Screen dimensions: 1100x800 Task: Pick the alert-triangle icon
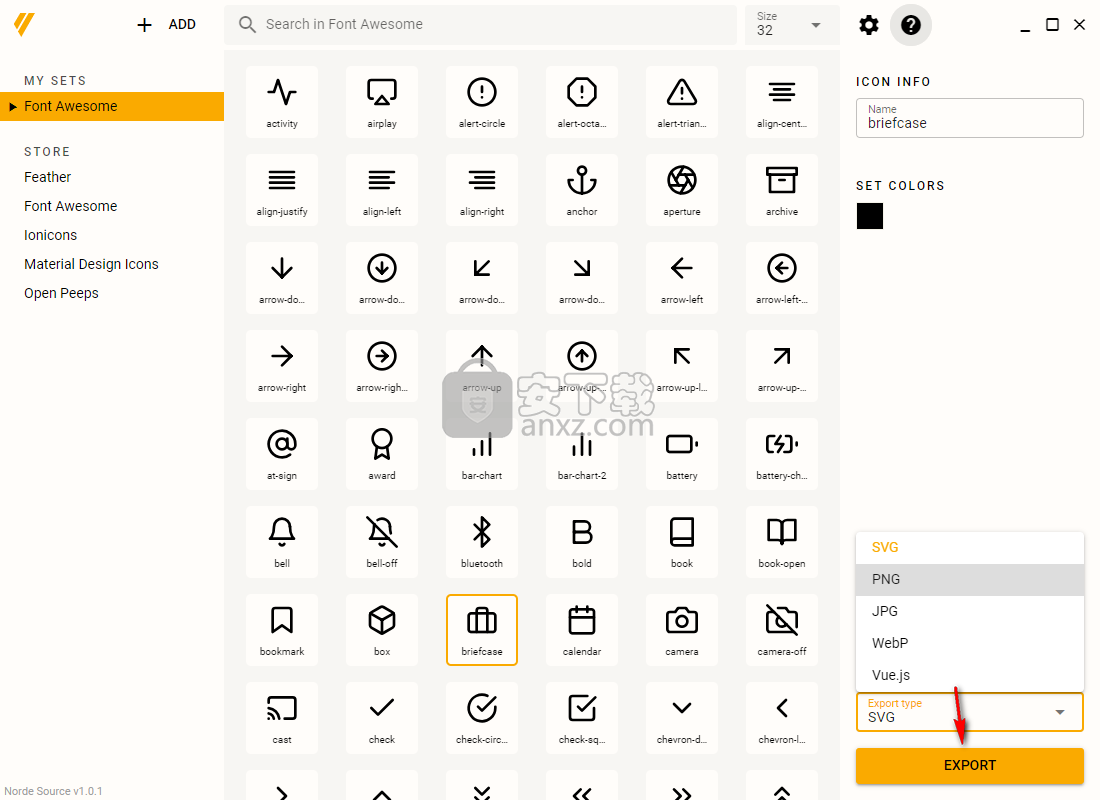click(x=682, y=102)
